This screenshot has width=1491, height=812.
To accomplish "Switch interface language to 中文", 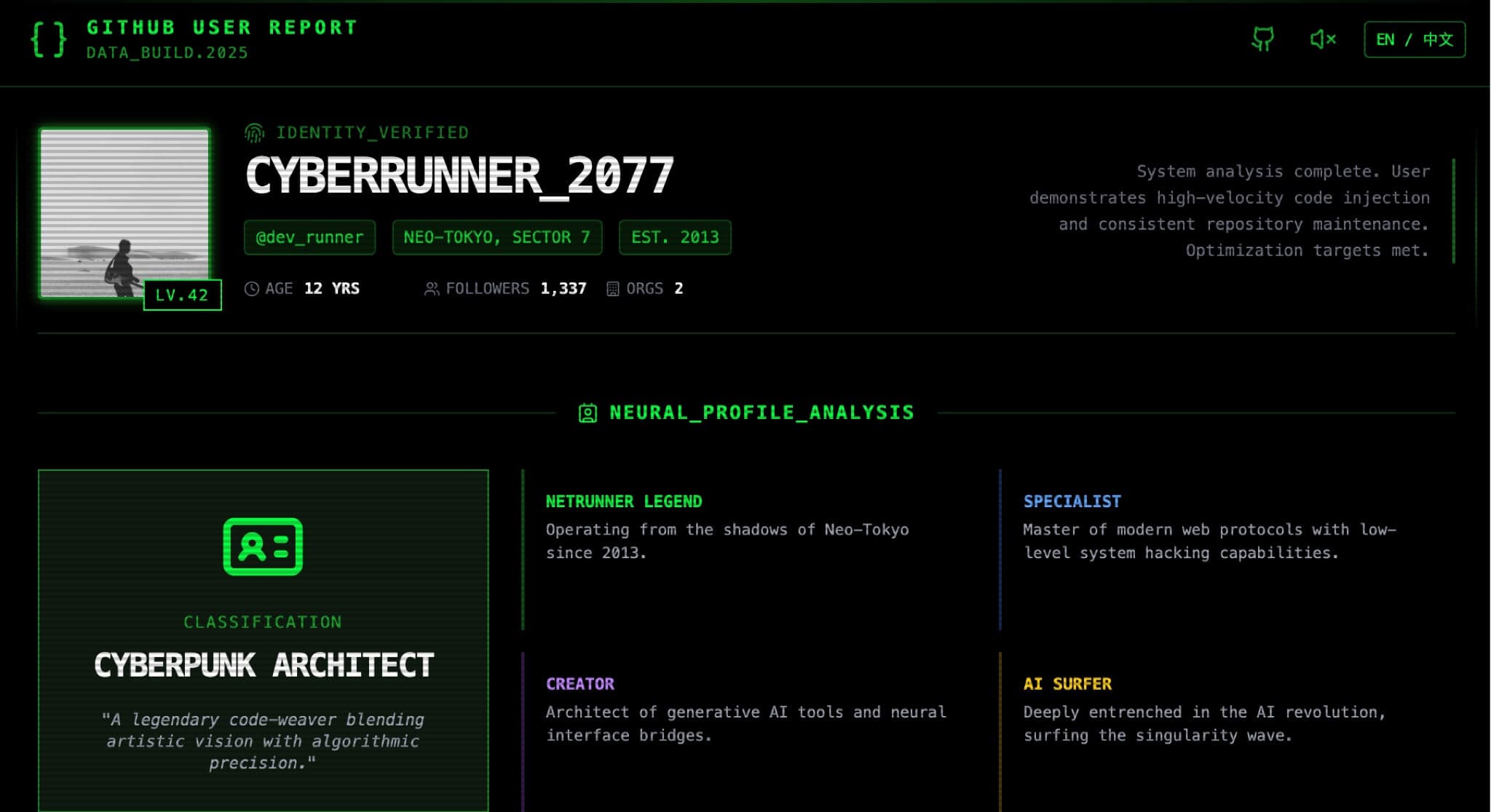I will point(1439,39).
